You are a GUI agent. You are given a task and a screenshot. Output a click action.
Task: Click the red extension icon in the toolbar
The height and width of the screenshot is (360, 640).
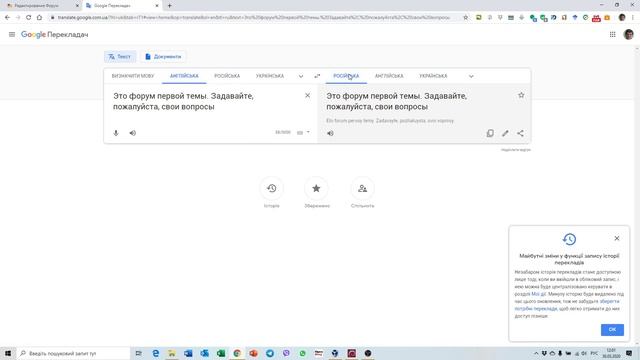tap(596, 18)
